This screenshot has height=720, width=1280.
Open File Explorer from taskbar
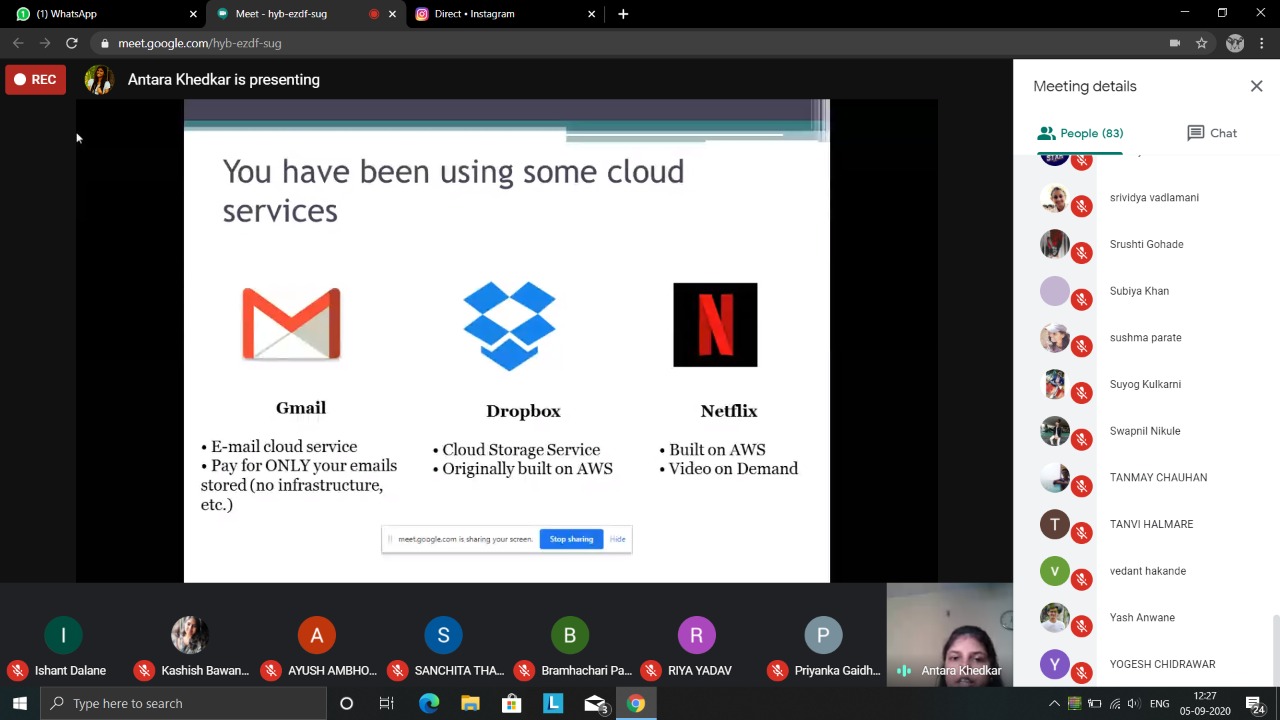pyautogui.click(x=470, y=703)
